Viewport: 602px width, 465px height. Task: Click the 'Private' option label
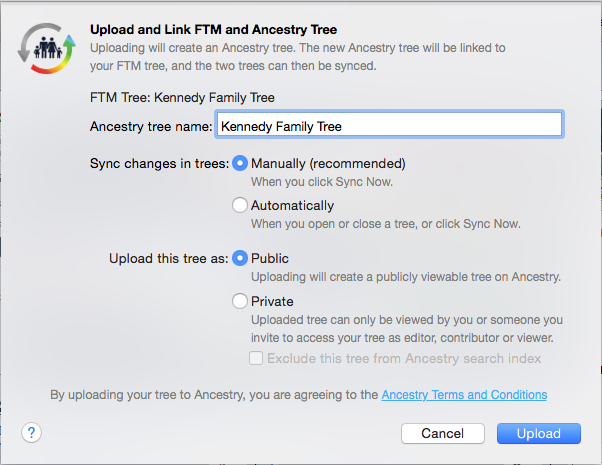[272, 301]
